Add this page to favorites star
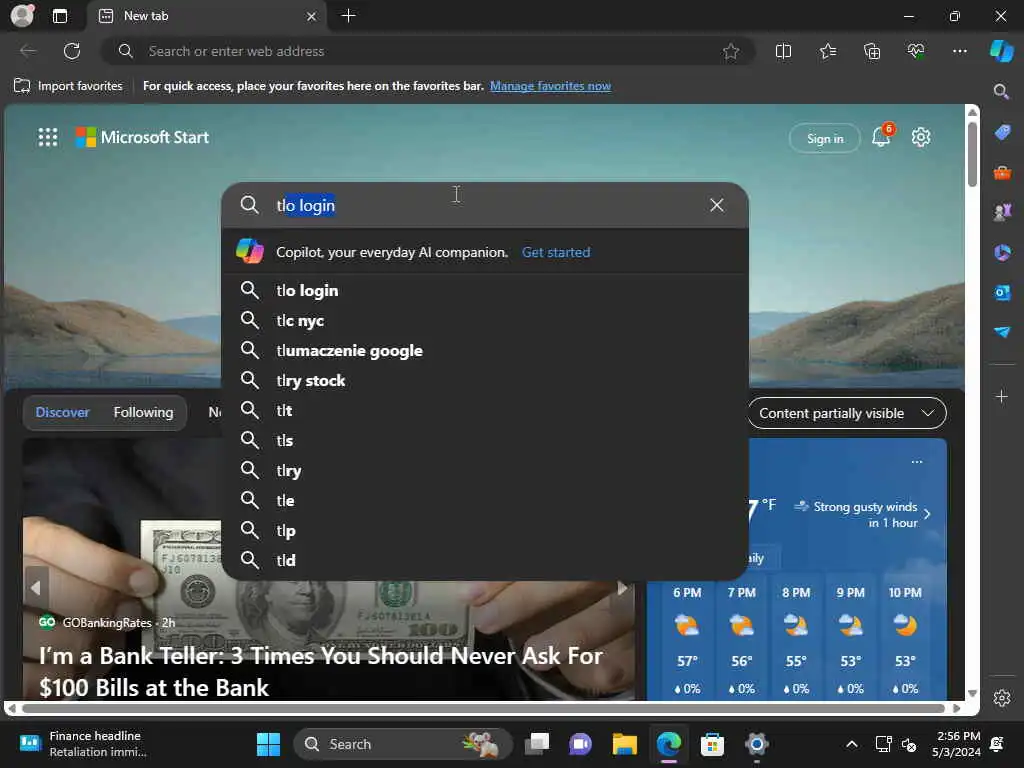 click(731, 51)
